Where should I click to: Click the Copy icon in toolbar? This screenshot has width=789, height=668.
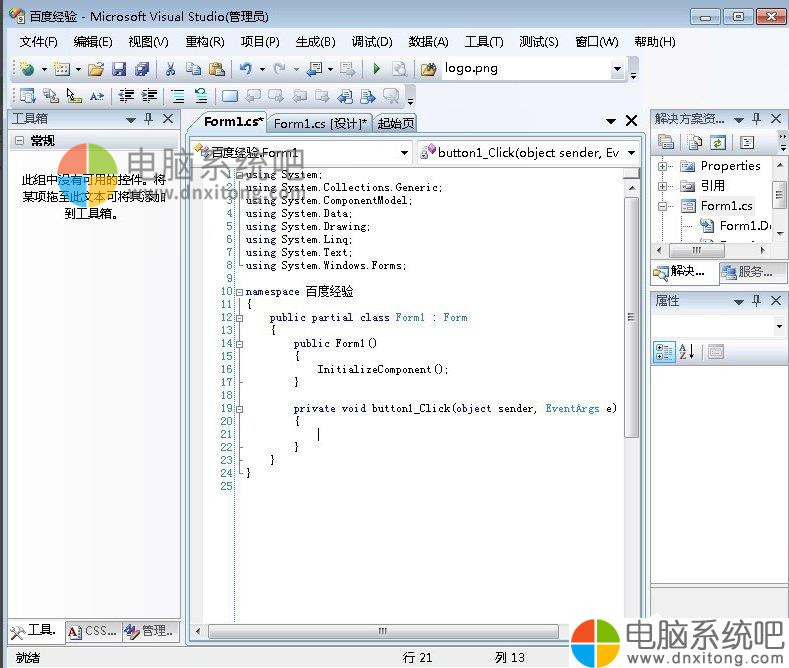pos(193,69)
